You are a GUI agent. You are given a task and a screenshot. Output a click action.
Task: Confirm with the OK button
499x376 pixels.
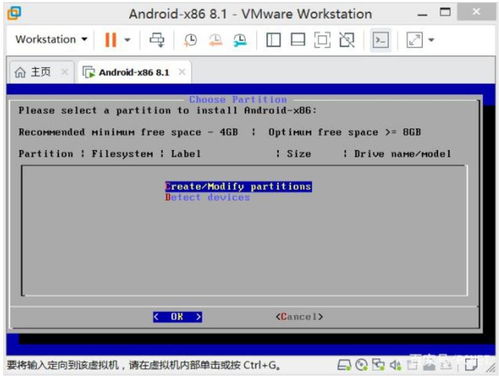tap(177, 317)
